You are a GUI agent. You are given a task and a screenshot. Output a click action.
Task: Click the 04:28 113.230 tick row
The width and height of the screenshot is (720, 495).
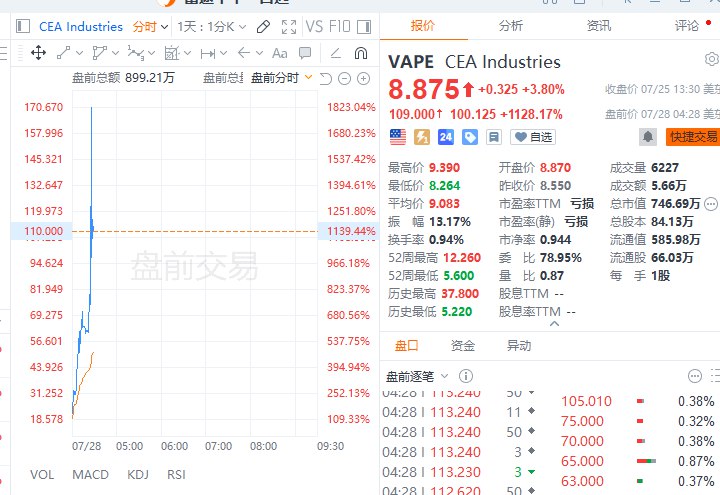tap(459, 472)
